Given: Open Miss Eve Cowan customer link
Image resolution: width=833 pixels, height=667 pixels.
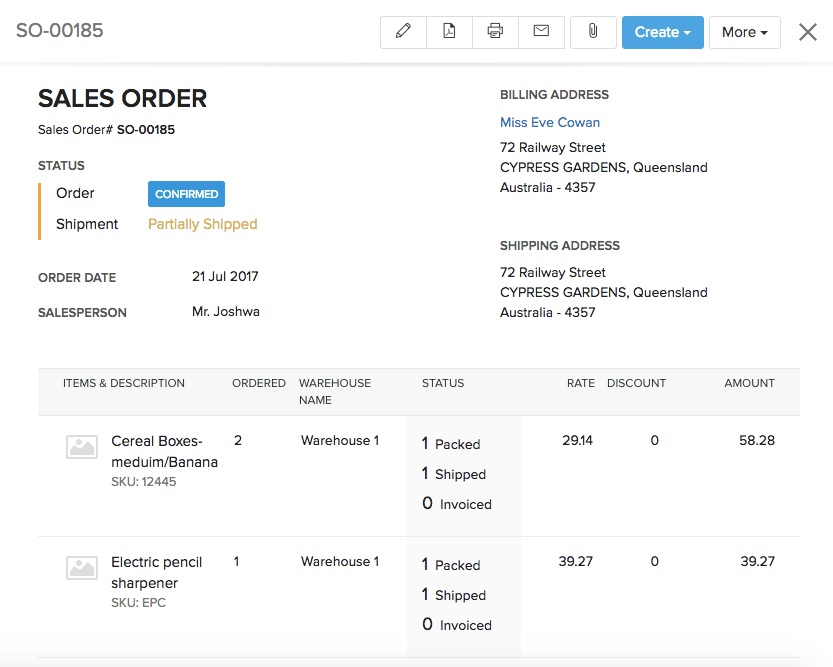Looking at the screenshot, I should [x=550, y=122].
